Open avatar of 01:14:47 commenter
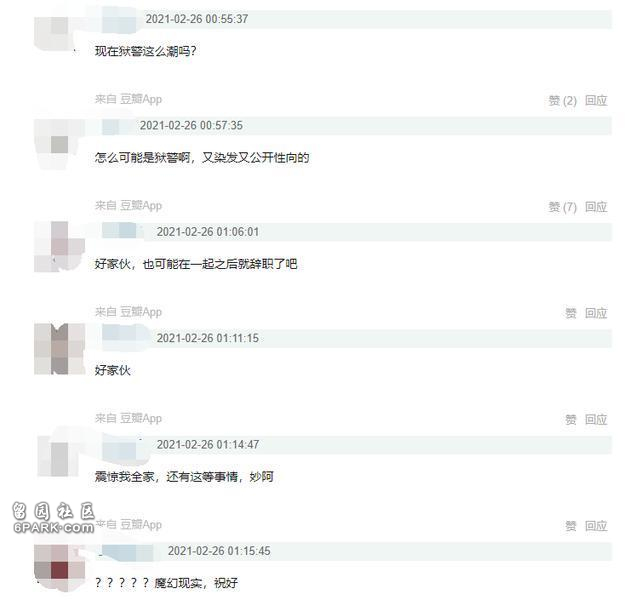Image resolution: width=640 pixels, height=600 pixels. point(59,455)
